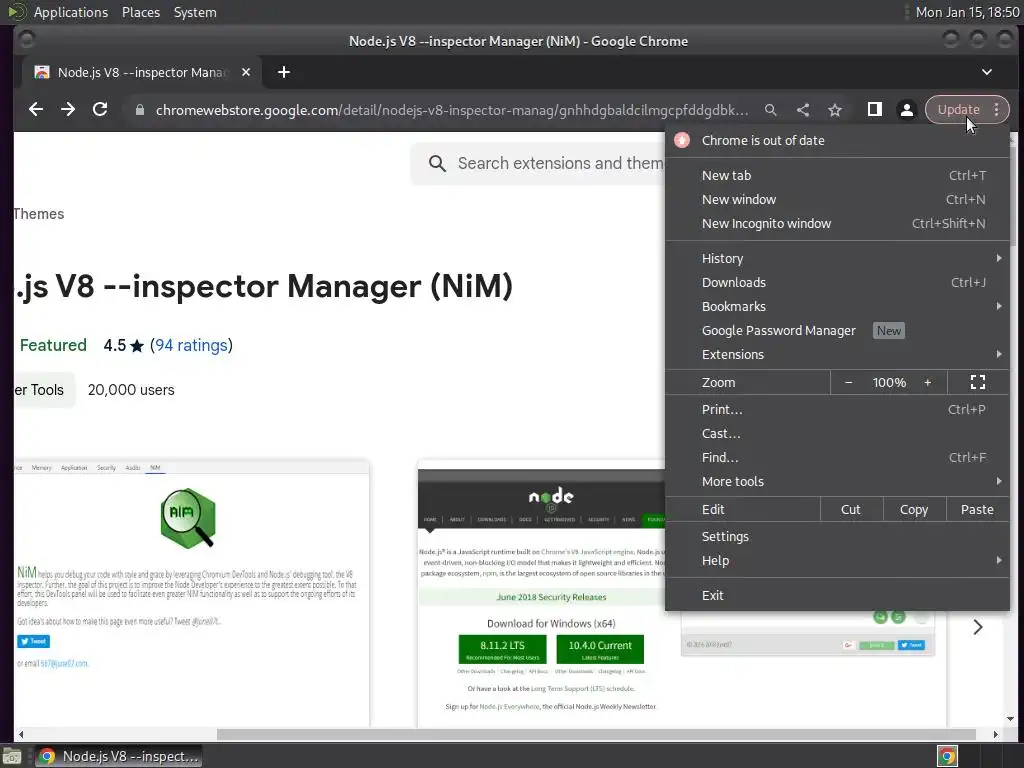This screenshot has width=1024, height=768.
Task: Open the Applications menu
Action: pos(71,12)
